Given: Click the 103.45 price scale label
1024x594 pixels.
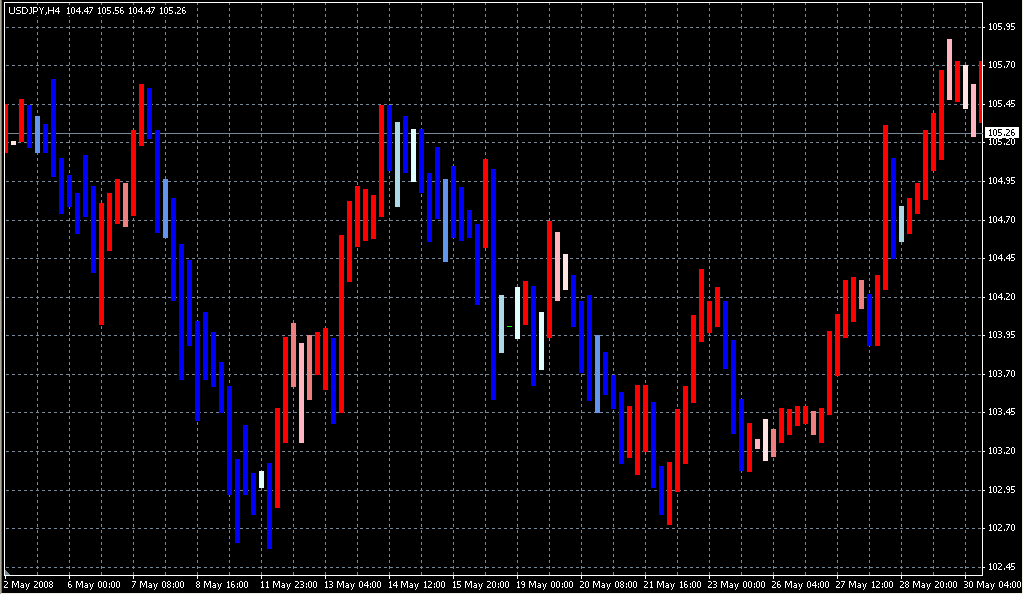Looking at the screenshot, I should [x=1002, y=412].
